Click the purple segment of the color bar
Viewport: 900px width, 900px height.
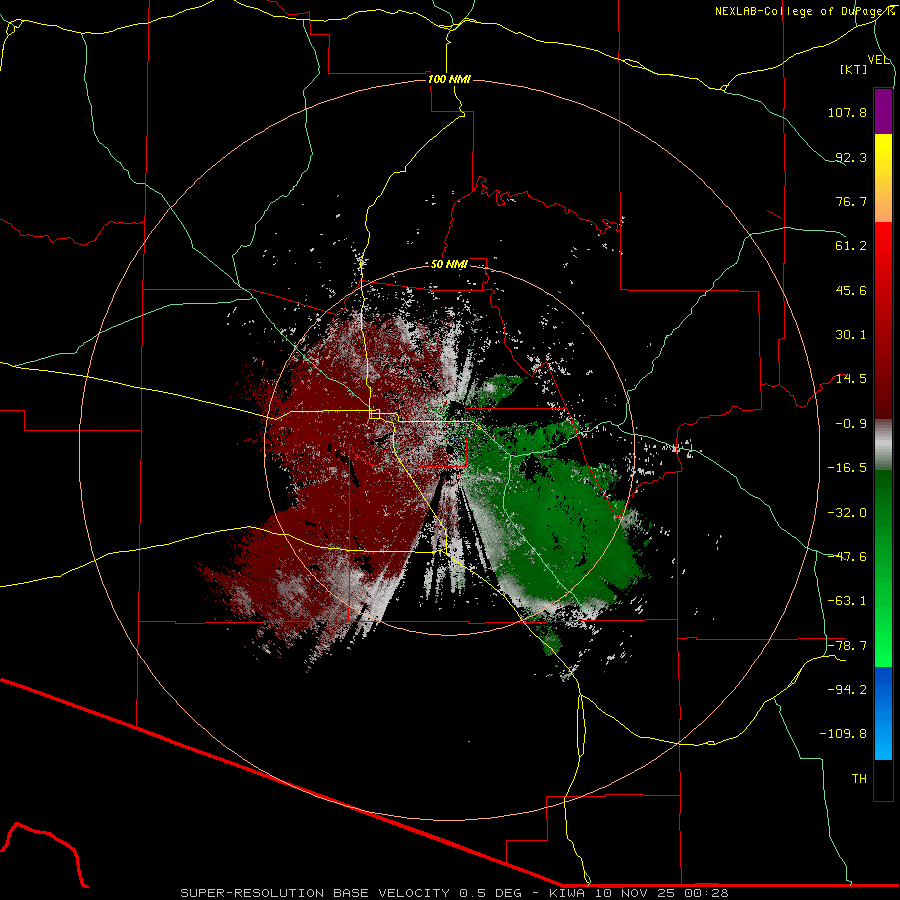(883, 111)
